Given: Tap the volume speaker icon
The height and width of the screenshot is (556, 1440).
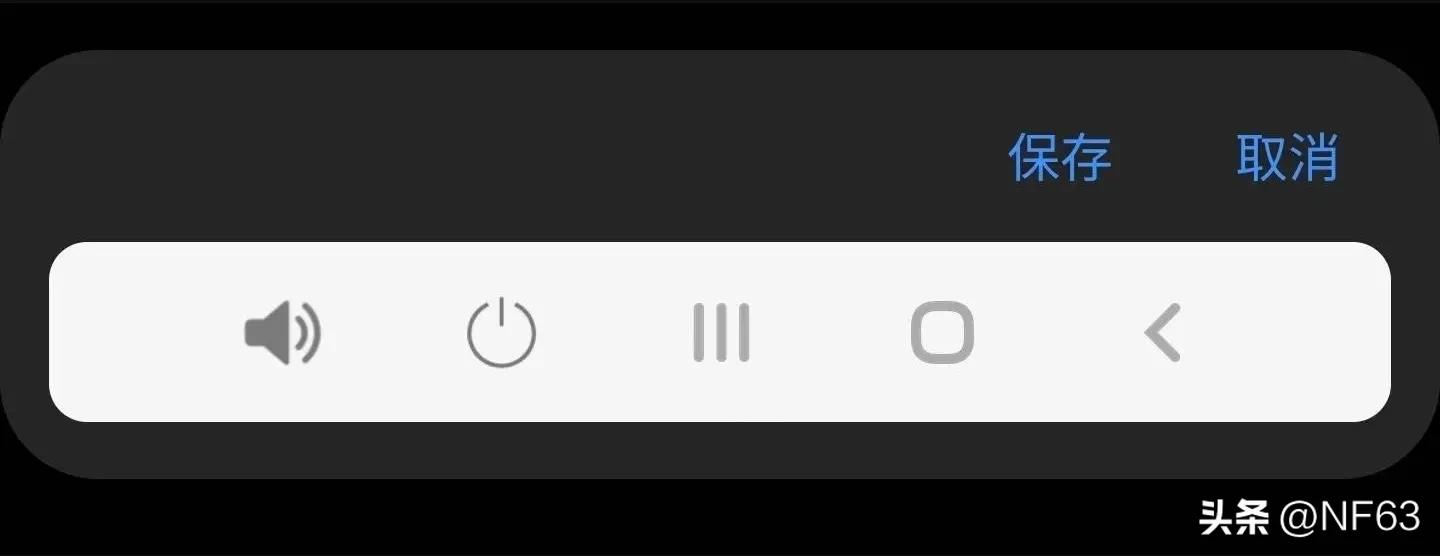Looking at the screenshot, I should pyautogui.click(x=283, y=333).
